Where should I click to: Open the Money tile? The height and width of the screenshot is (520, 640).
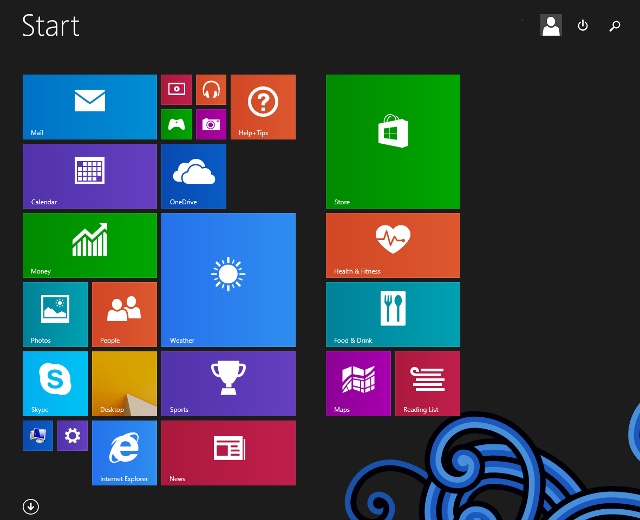tap(90, 245)
